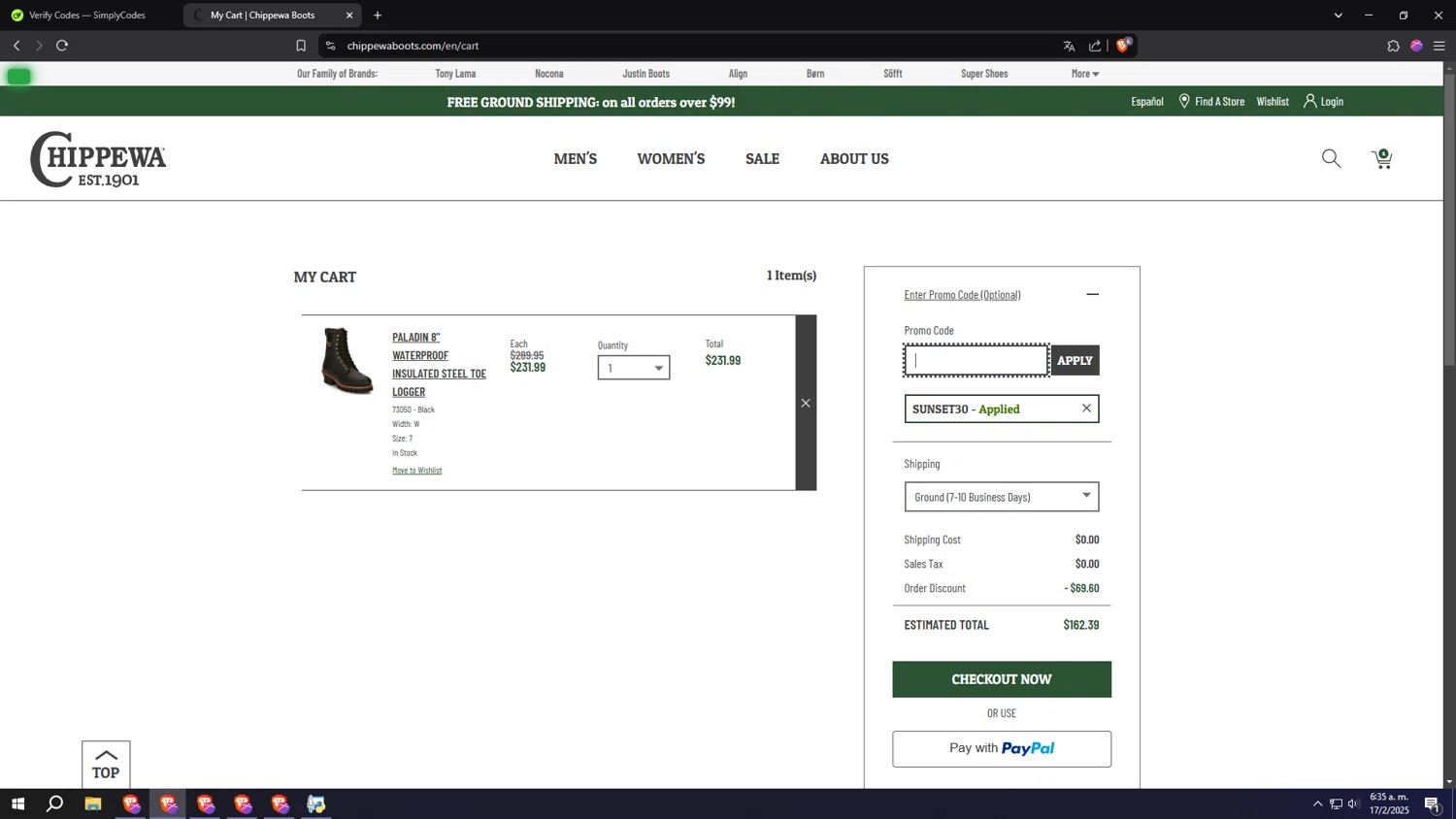Open browser extensions puzzle icon
1456x819 pixels.
[x=1393, y=46]
